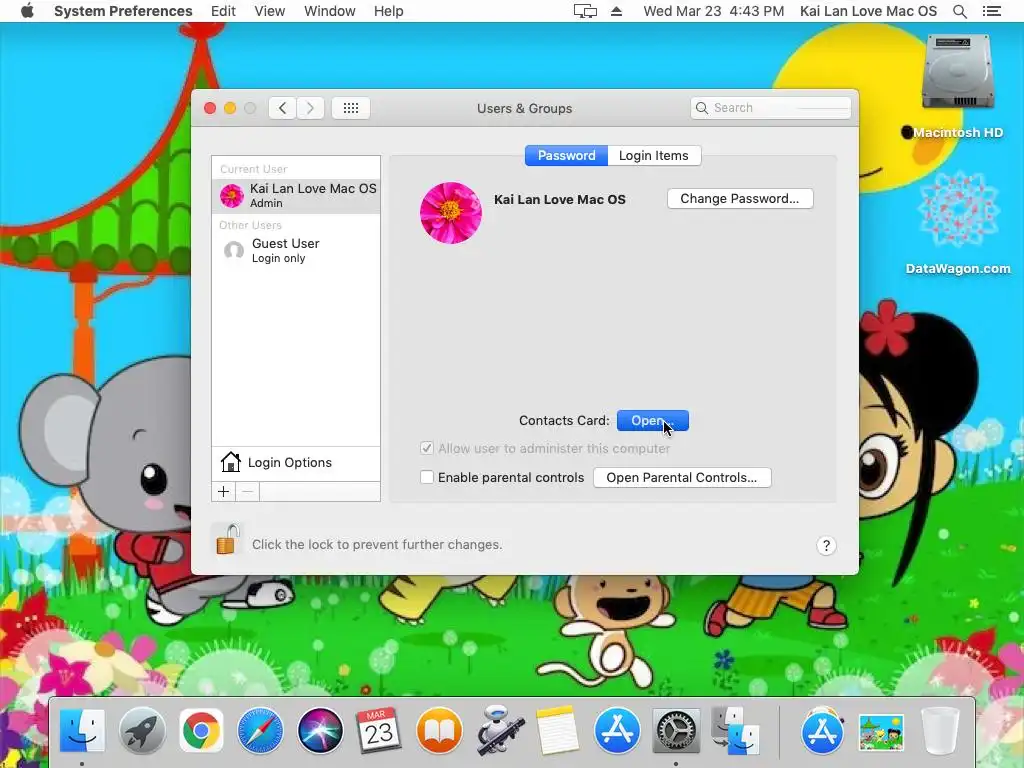This screenshot has width=1024, height=768.
Task: Open Safari compass icon in Dock
Action: click(261, 730)
